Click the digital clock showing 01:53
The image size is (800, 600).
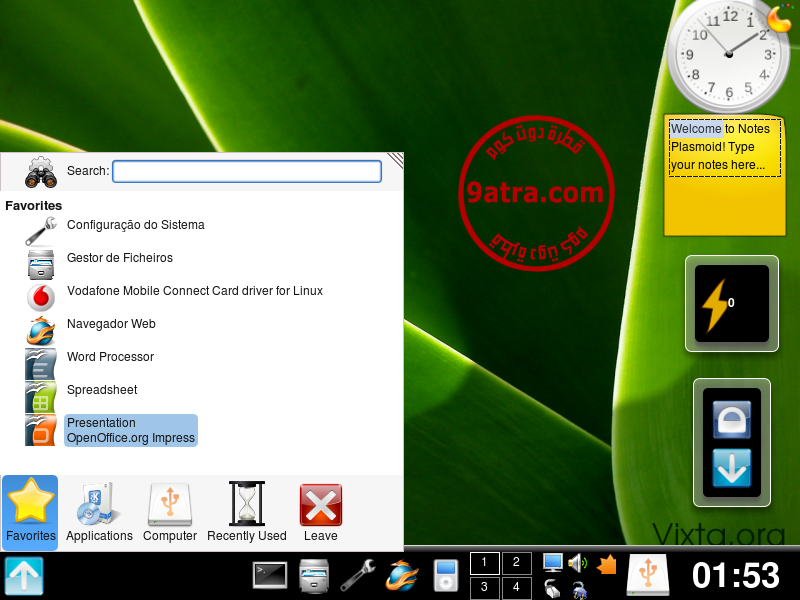[x=736, y=576]
